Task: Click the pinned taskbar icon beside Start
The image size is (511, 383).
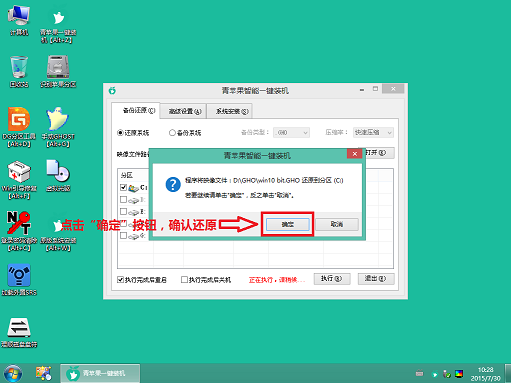Action: 44,373
